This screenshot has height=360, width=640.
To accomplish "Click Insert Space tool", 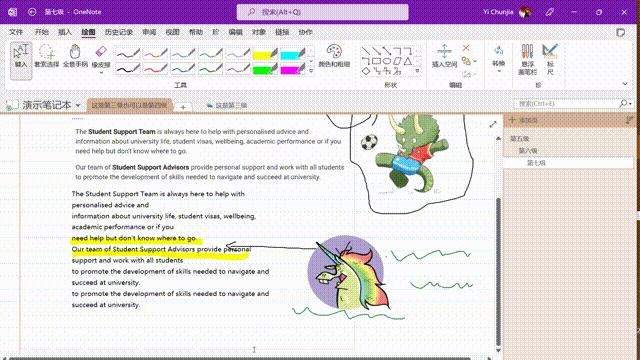I will point(444,56).
